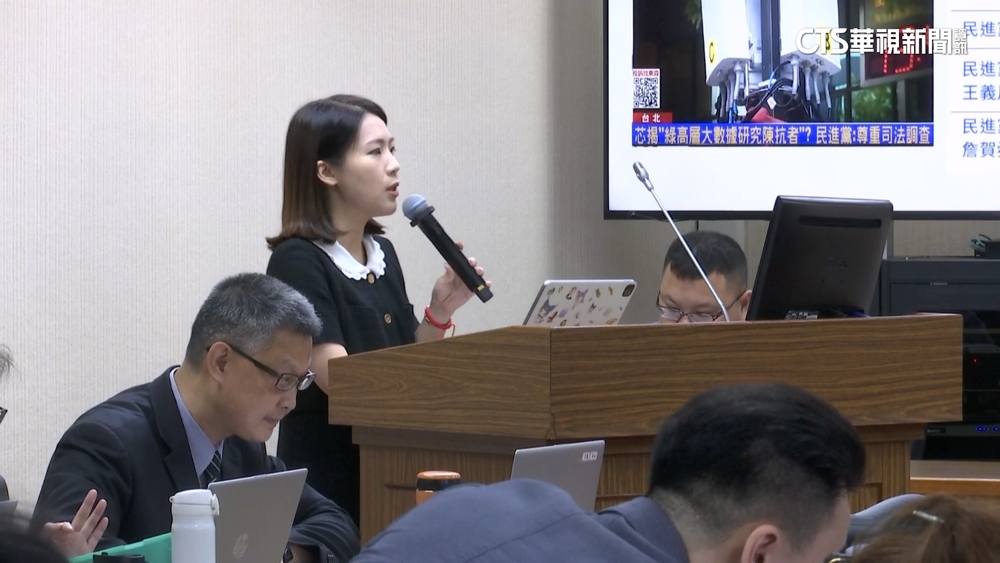Click the white water bottle cap
This screenshot has width=1000, height=563.
click(194, 502)
